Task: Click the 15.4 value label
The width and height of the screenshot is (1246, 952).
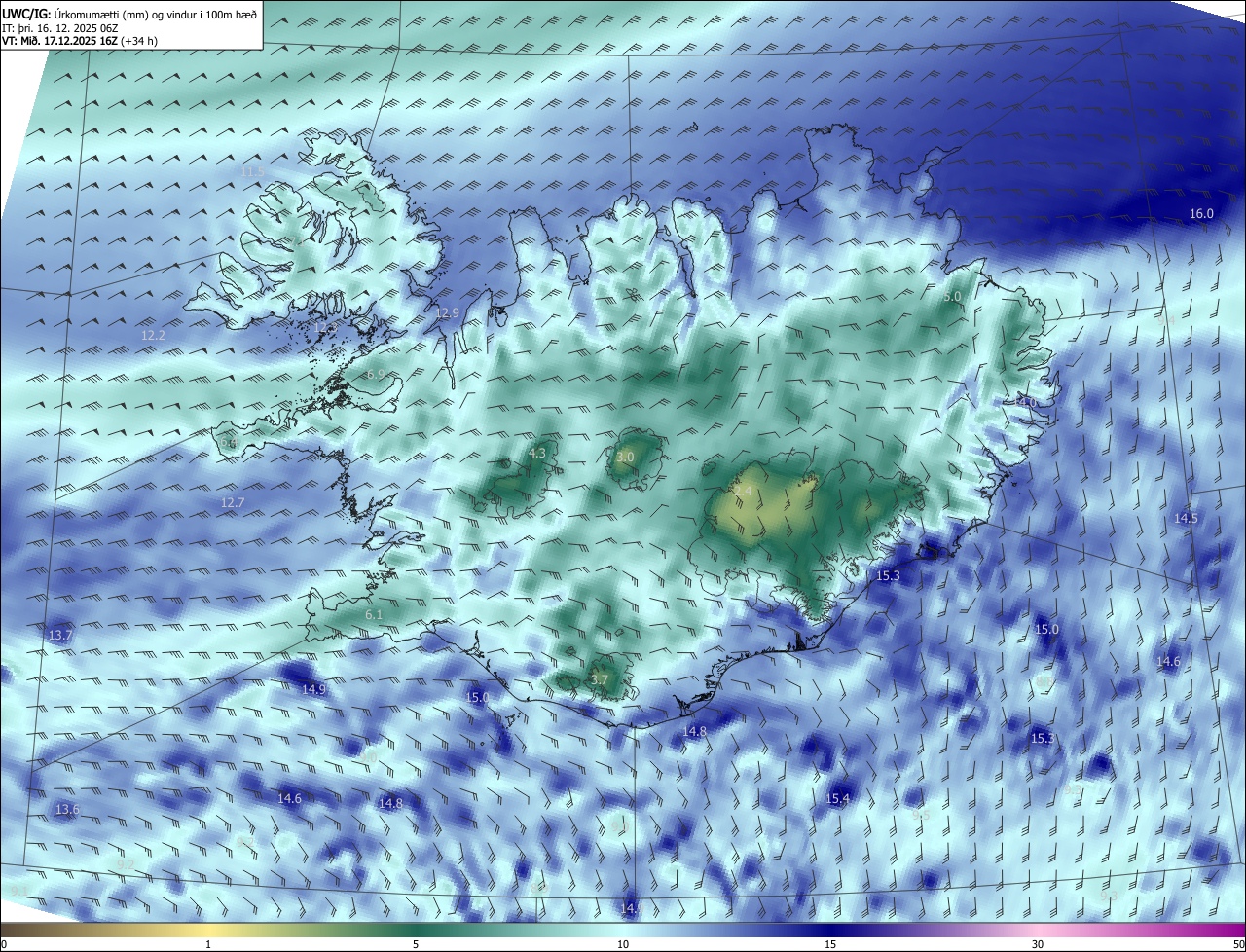Action: 838,799
